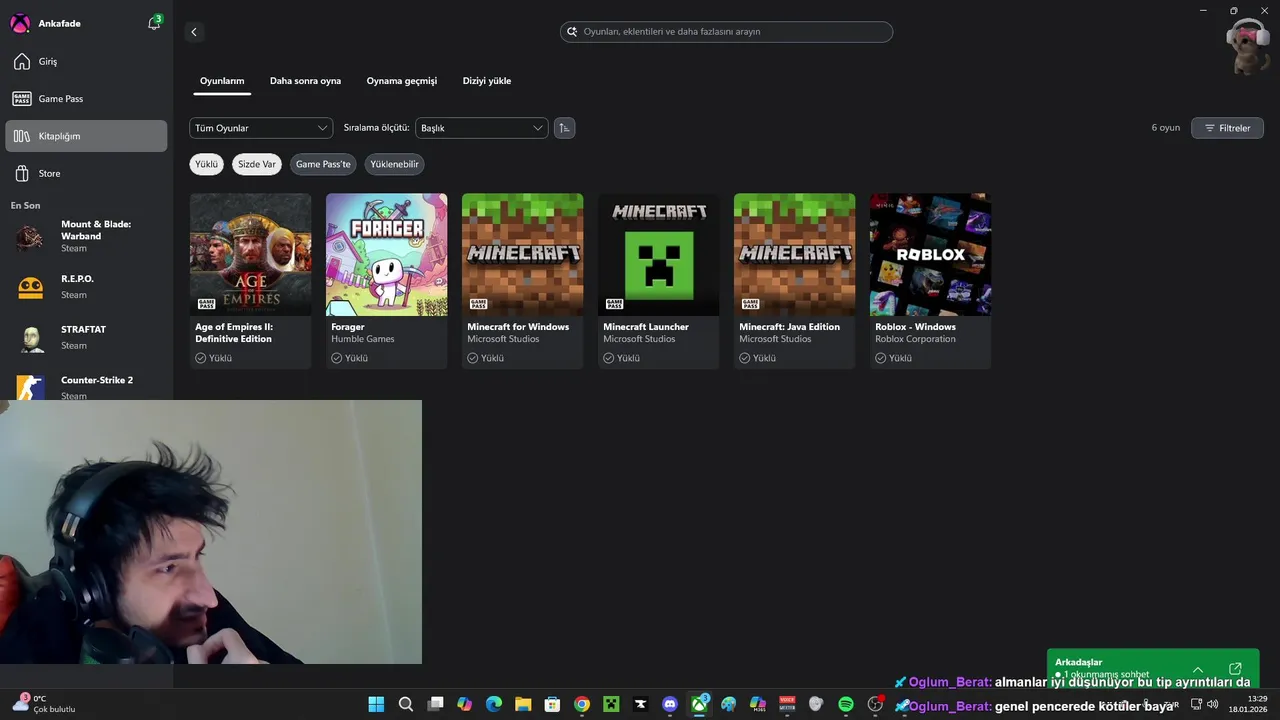Screen dimensions: 1280x720
Task: Toggle sort order direction button
Action: click(x=564, y=128)
